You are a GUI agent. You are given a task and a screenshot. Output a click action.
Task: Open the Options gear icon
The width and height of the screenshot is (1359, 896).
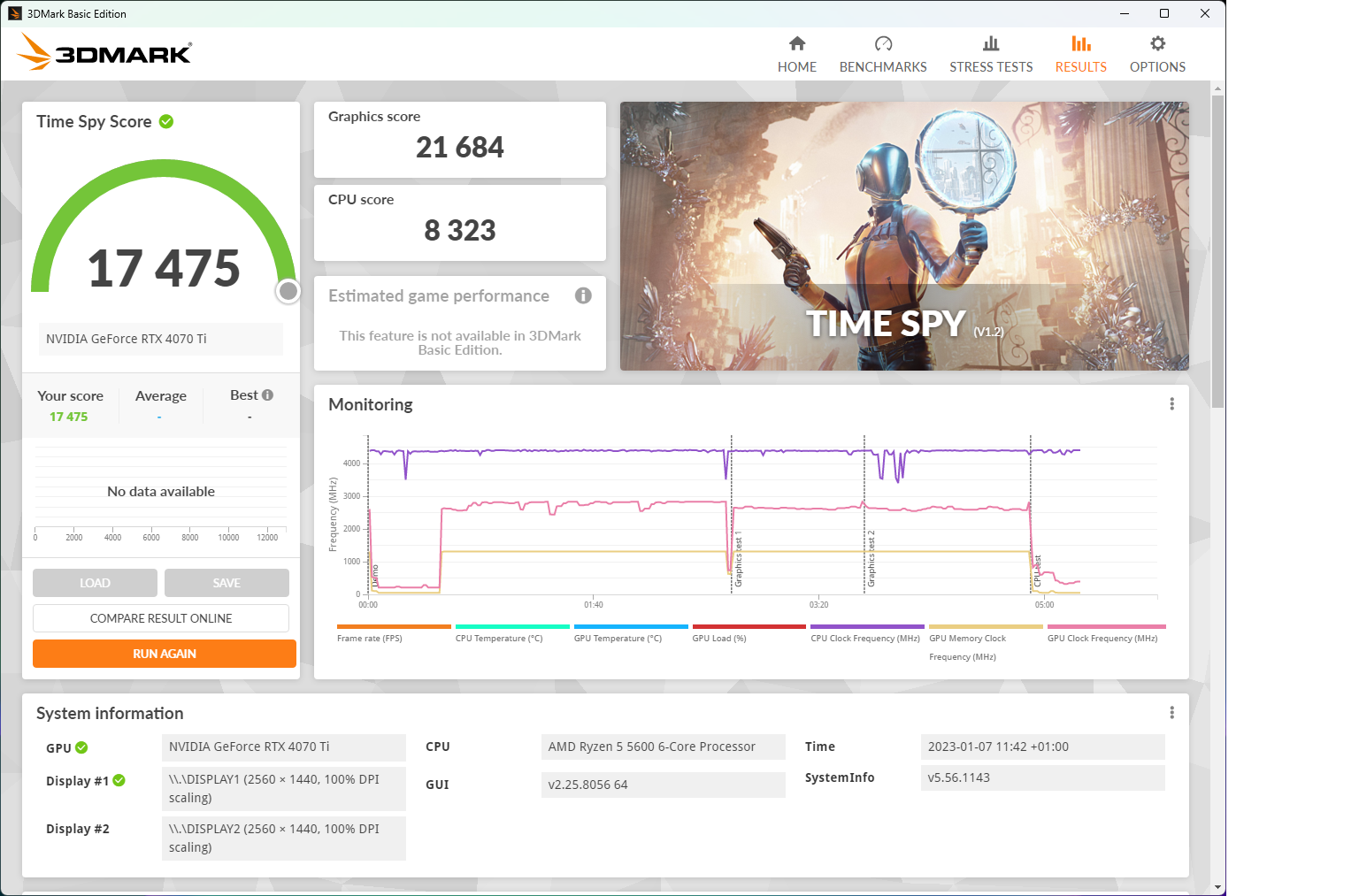[1157, 43]
